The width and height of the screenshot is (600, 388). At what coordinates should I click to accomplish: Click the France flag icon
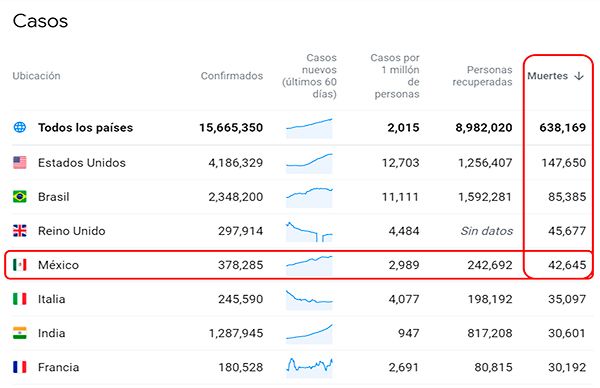pos(20,367)
